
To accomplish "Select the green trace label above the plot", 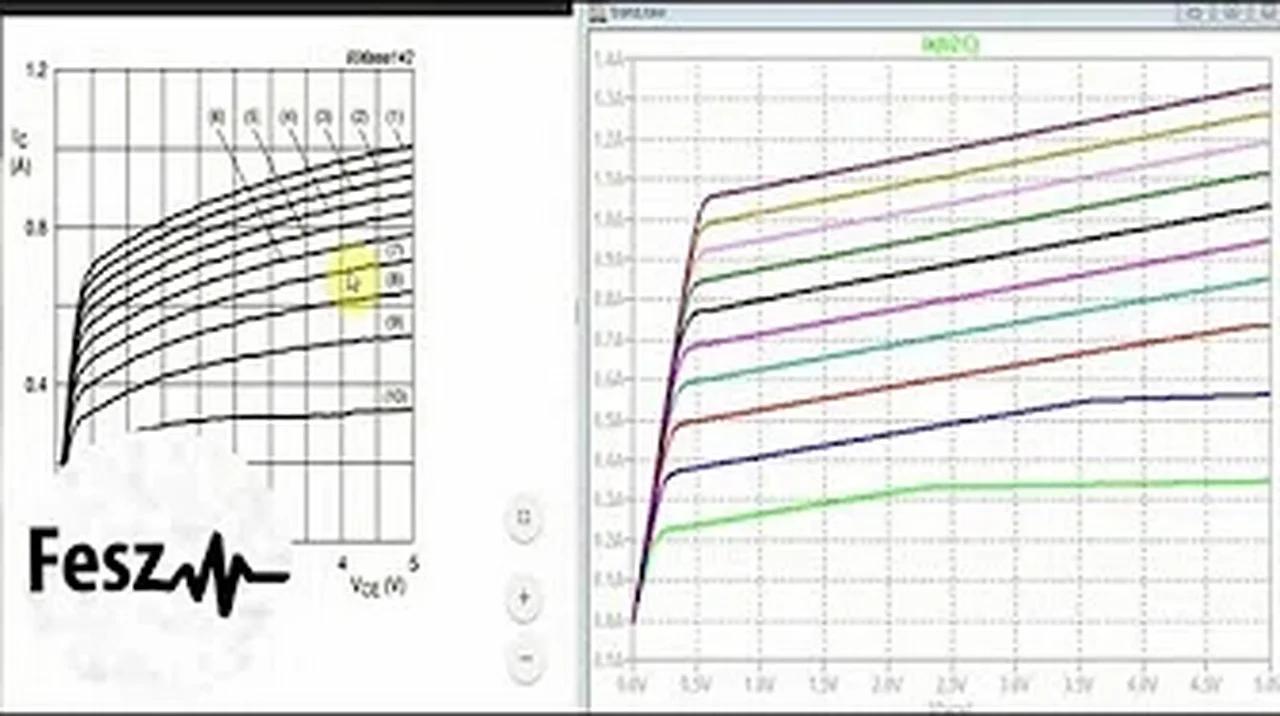I will pos(948,43).
